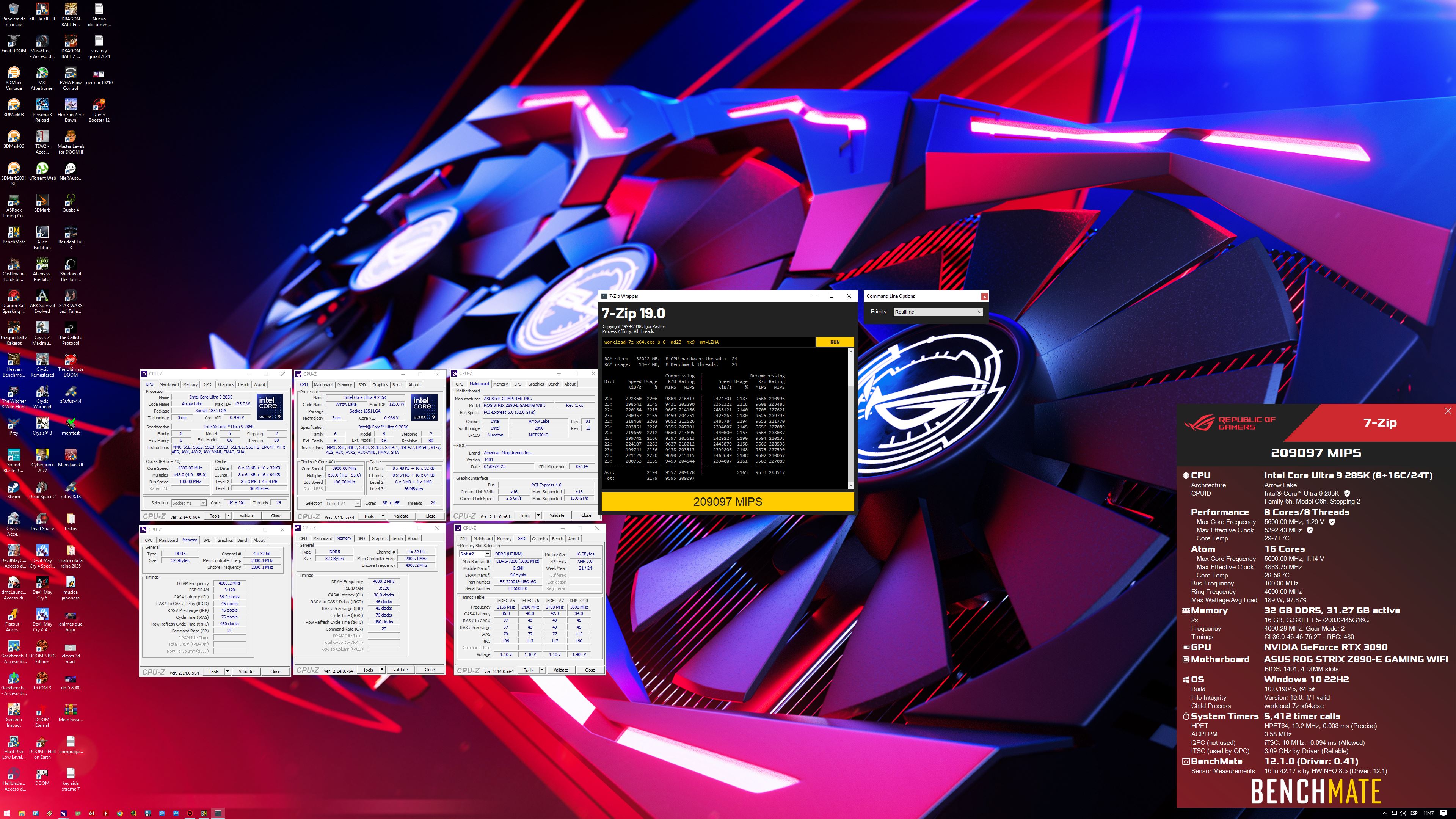
Task: Close the Command Line Options window
Action: point(985,296)
